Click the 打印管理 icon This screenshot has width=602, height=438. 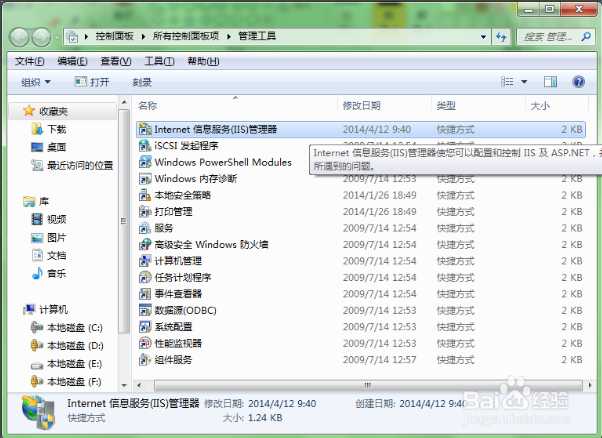point(145,212)
